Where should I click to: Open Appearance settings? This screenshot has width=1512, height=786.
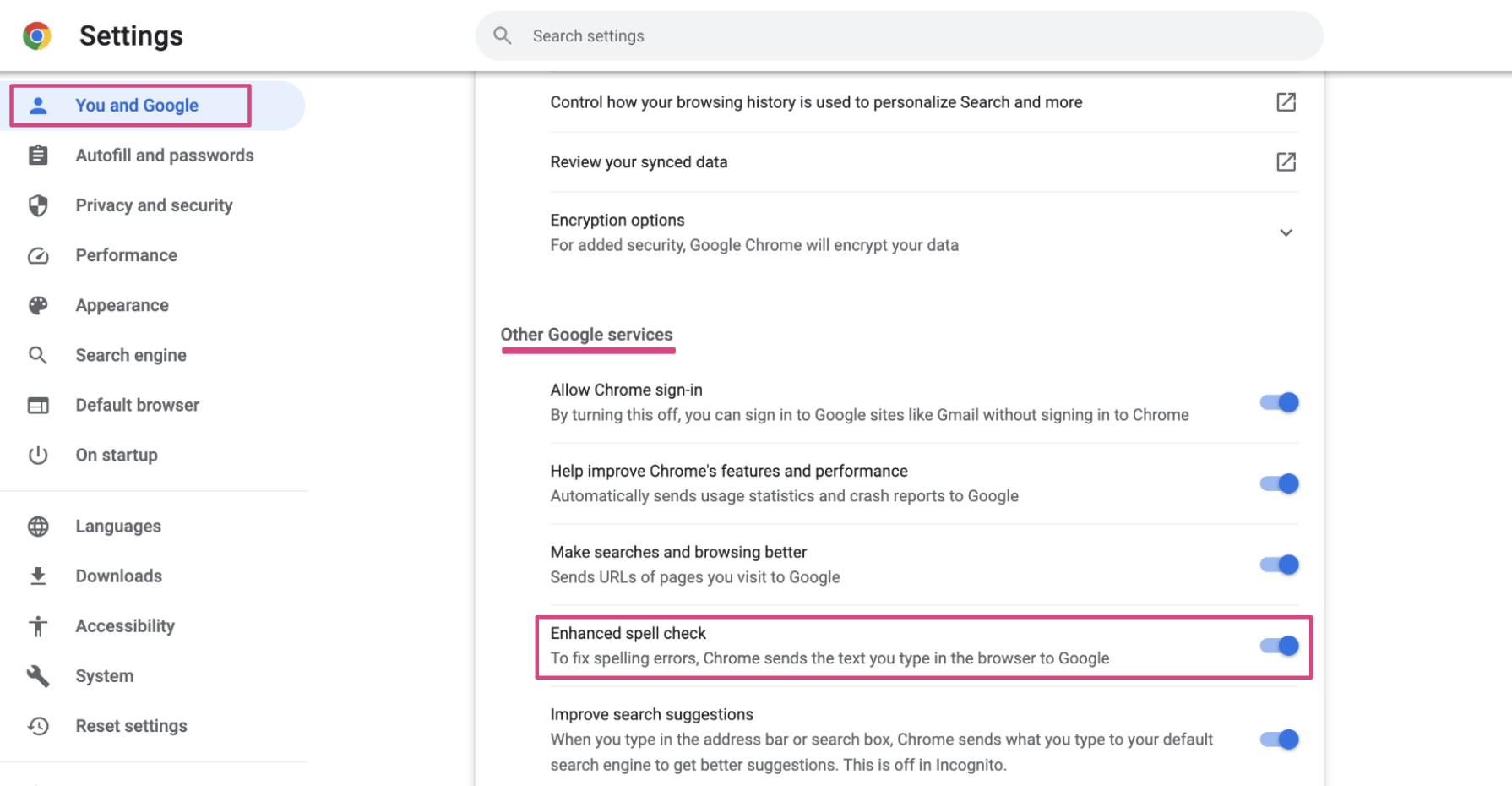(122, 305)
